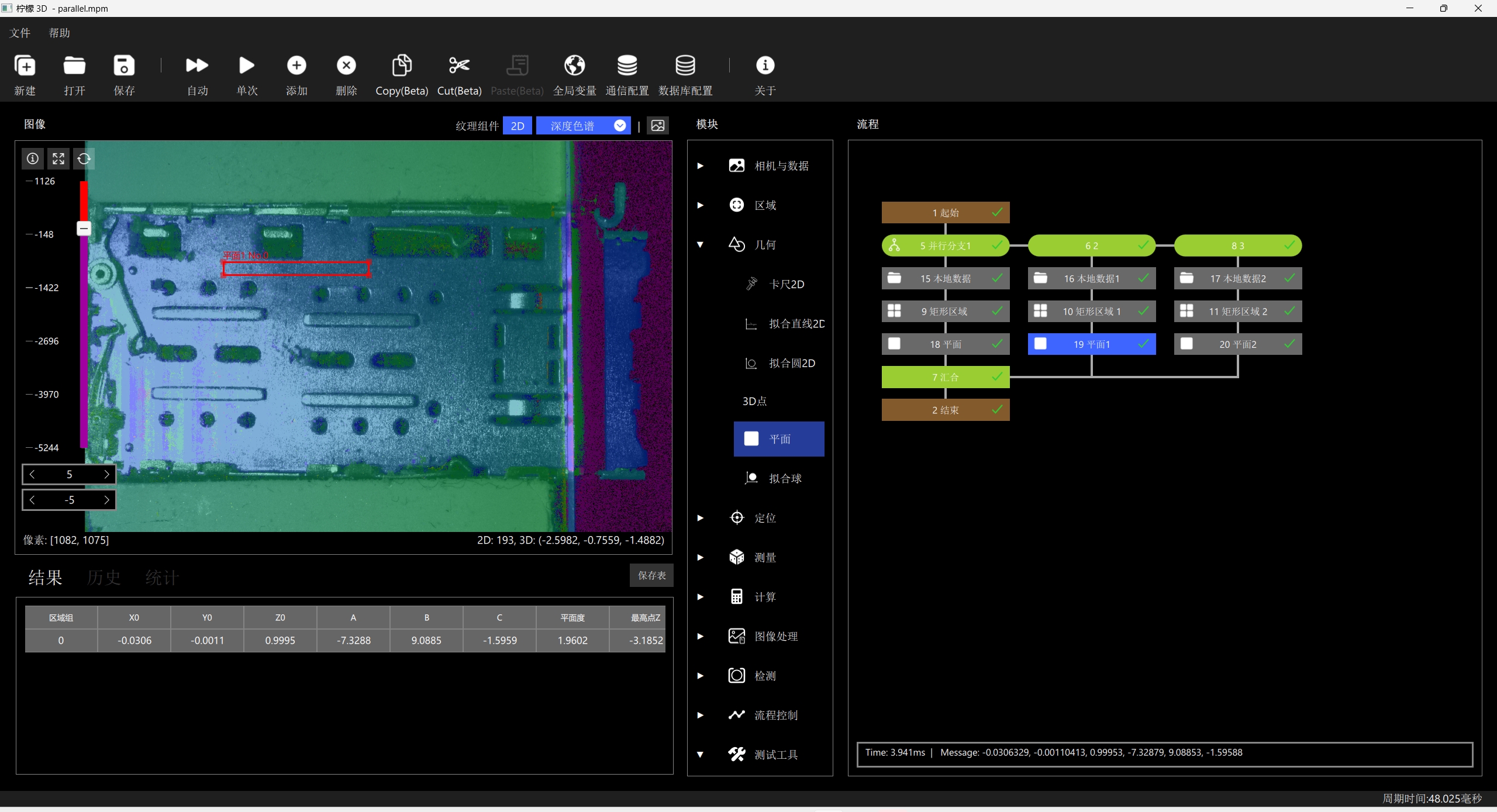The width and height of the screenshot is (1497, 812).
Task: Expand 测量 module group
Action: coord(701,558)
